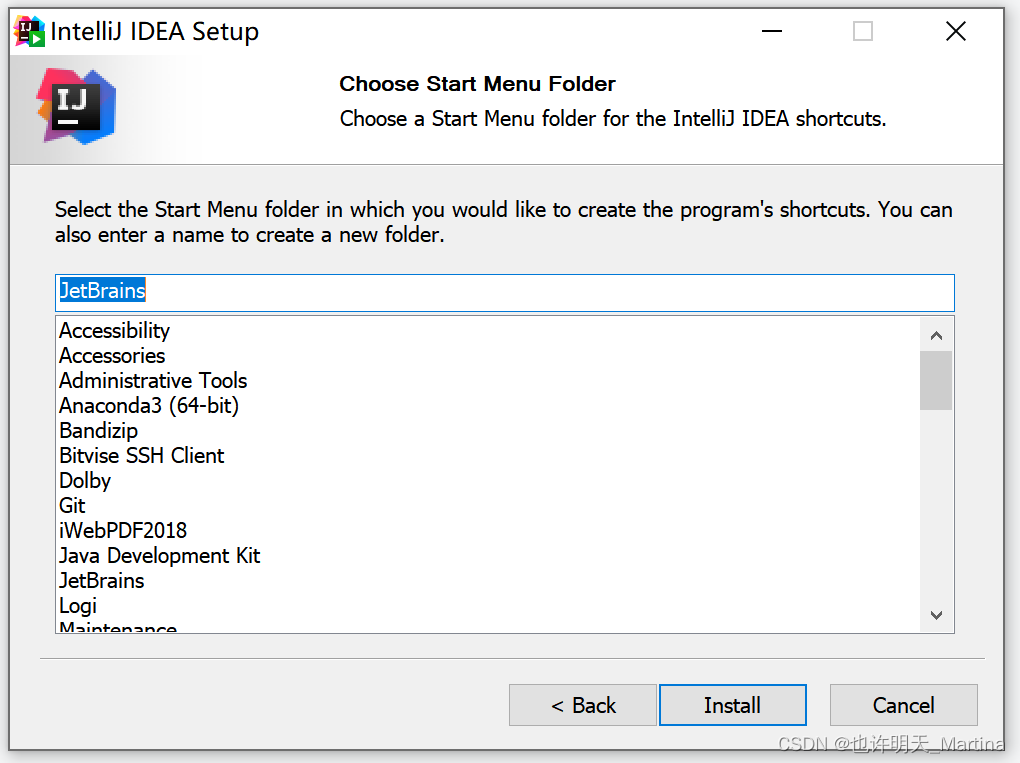1020x763 pixels.
Task: Select the Logi folder entry
Action: tap(77, 605)
